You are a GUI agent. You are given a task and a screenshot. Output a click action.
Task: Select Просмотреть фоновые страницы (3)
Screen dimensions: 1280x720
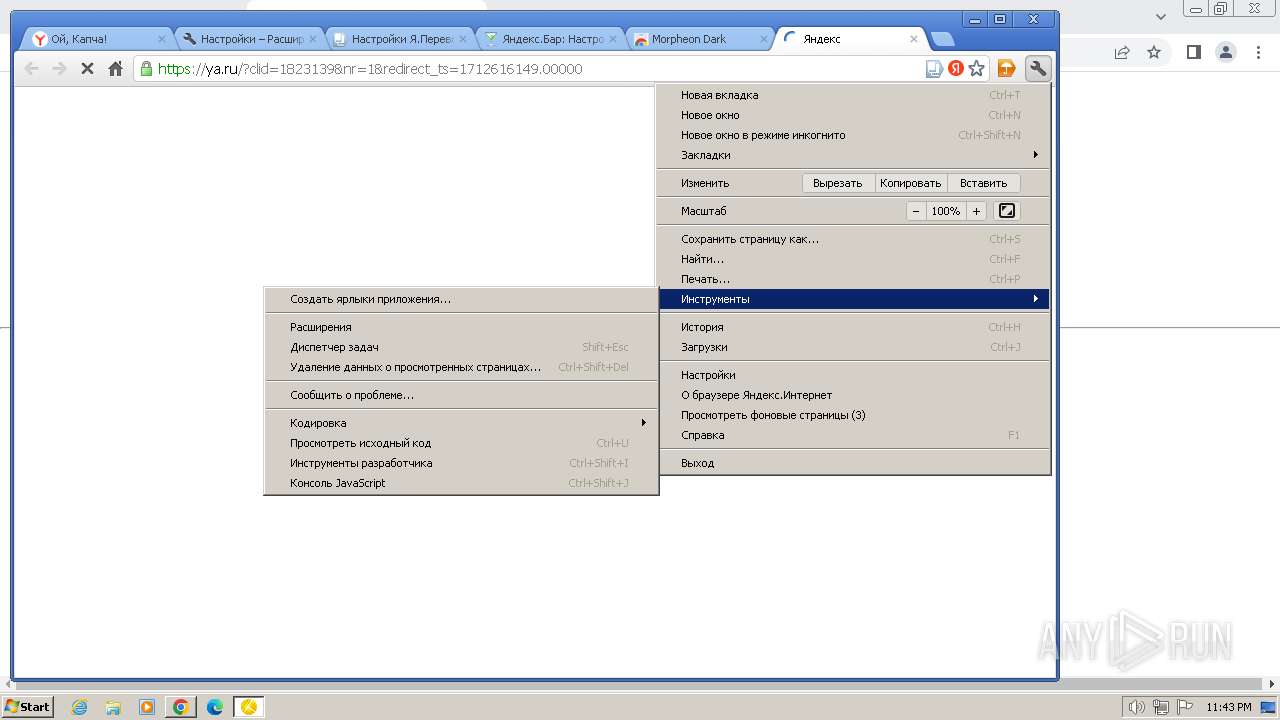(x=854, y=415)
